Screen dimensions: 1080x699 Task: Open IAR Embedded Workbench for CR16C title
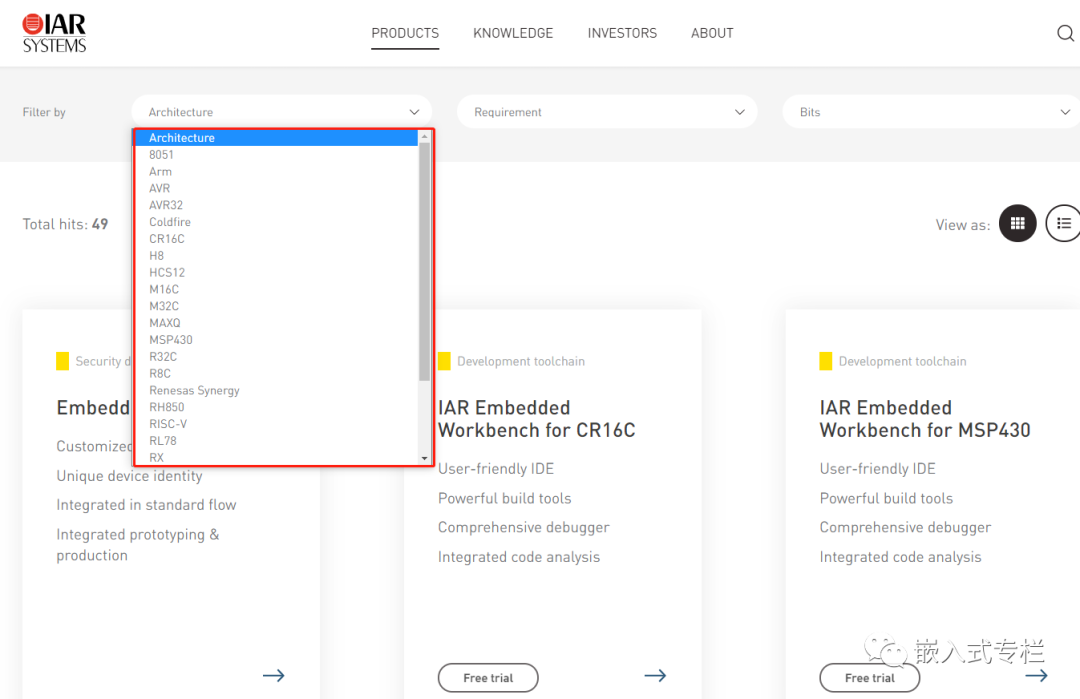point(537,419)
